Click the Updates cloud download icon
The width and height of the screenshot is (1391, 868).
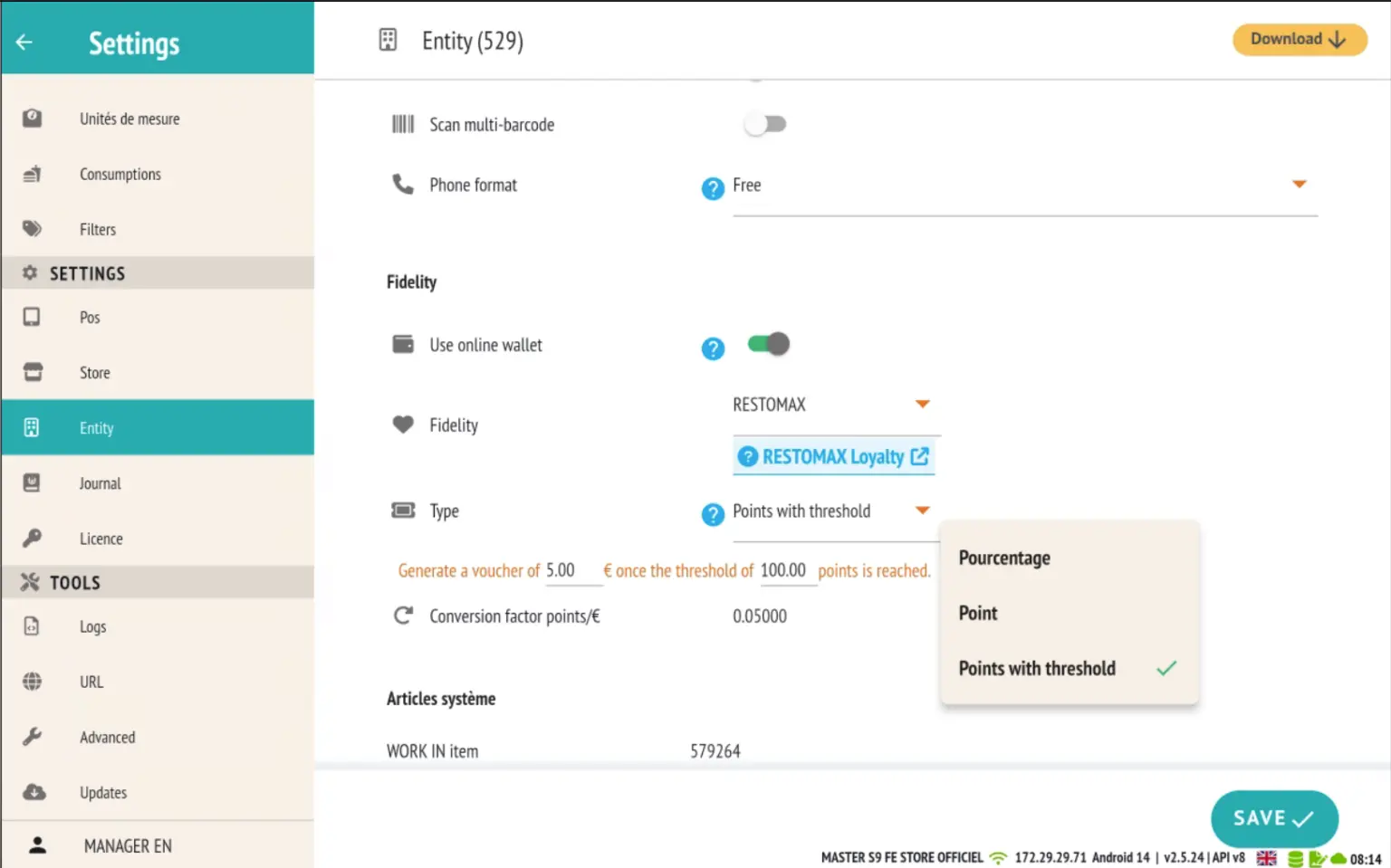[x=34, y=792]
